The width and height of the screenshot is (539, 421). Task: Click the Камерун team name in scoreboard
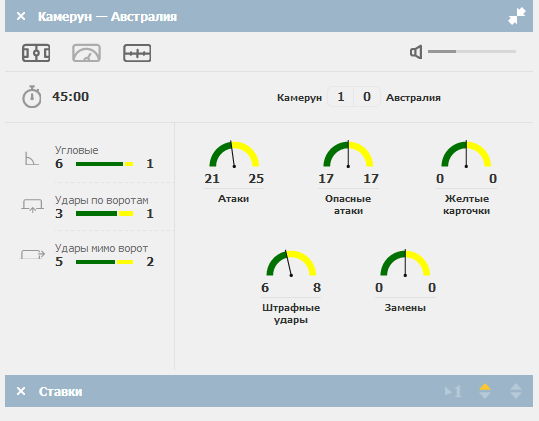[x=299, y=98]
